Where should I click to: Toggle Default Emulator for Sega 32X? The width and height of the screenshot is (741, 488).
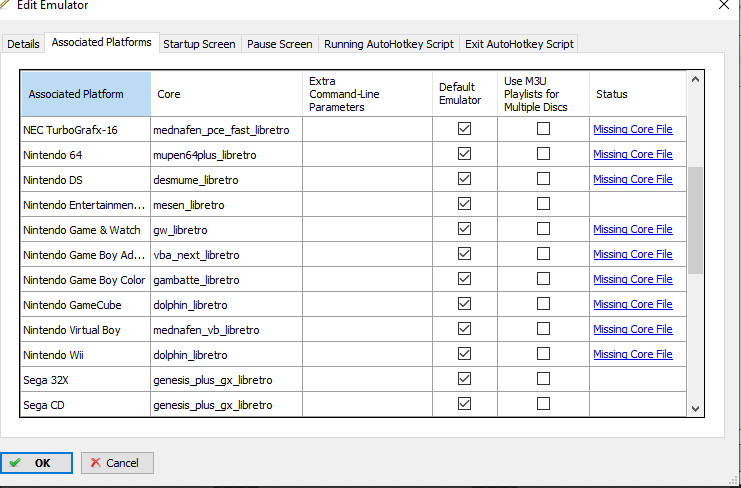tap(465, 378)
